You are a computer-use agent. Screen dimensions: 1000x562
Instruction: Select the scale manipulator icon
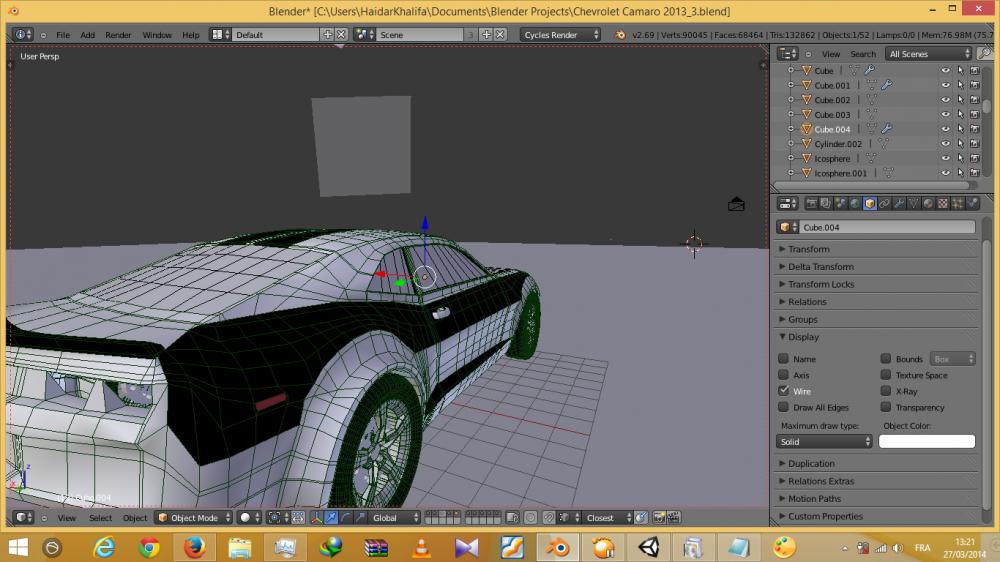point(360,518)
